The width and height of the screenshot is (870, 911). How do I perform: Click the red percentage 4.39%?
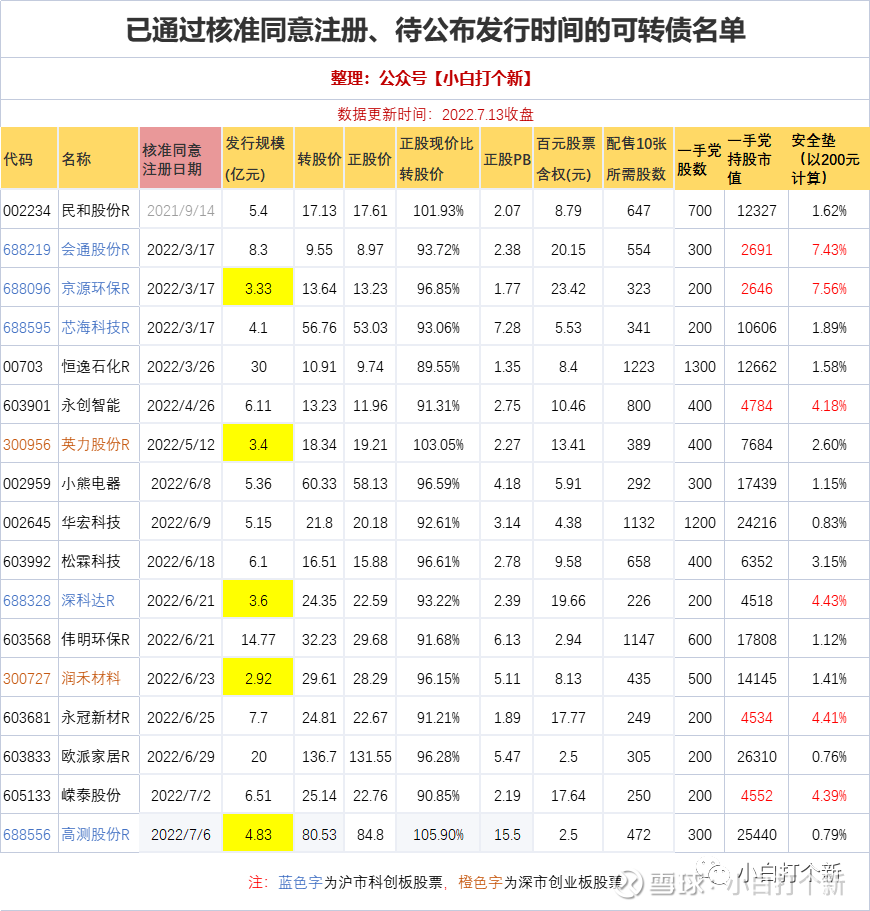pos(829,795)
